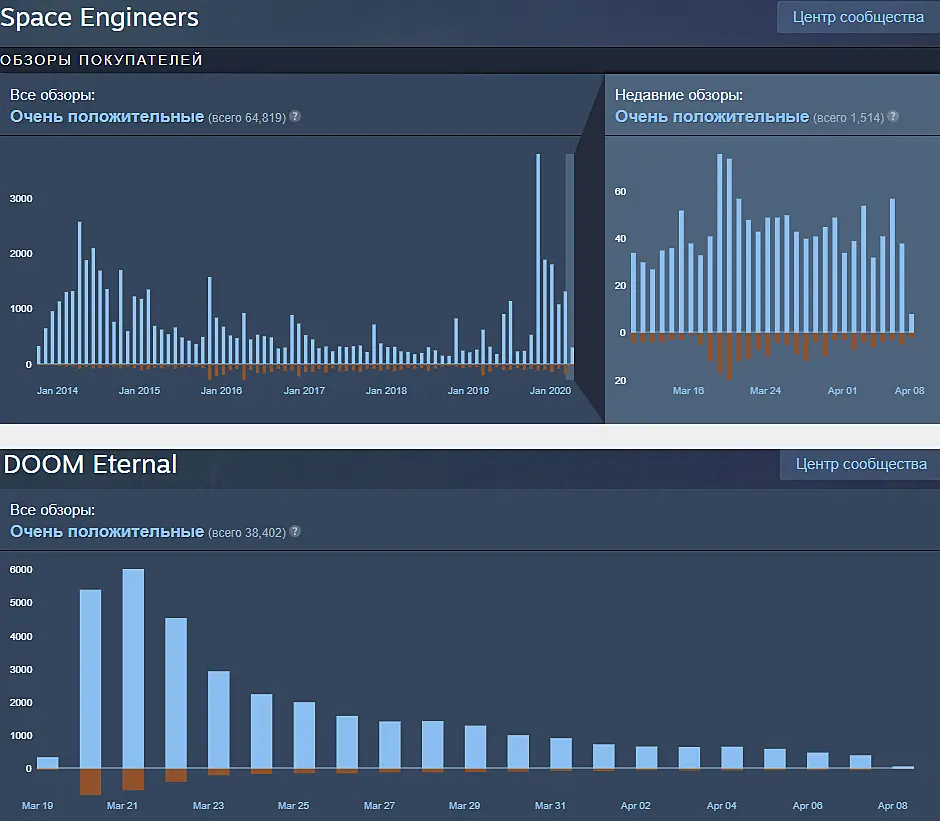Screen dimensions: 940x821
Task: Click Mar 25 axis label in DOOM chart
Action: tap(294, 805)
